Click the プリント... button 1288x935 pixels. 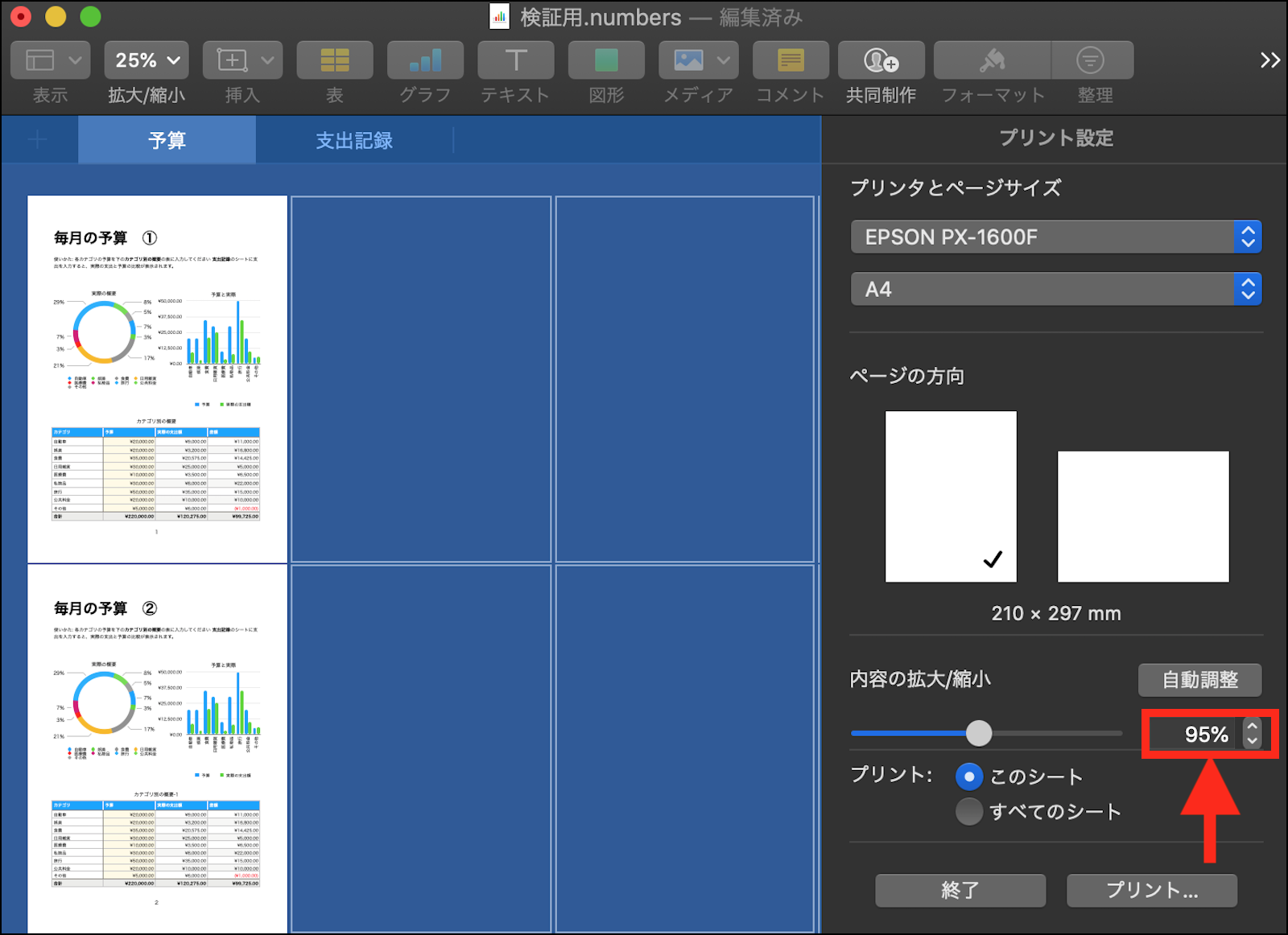point(1151,890)
